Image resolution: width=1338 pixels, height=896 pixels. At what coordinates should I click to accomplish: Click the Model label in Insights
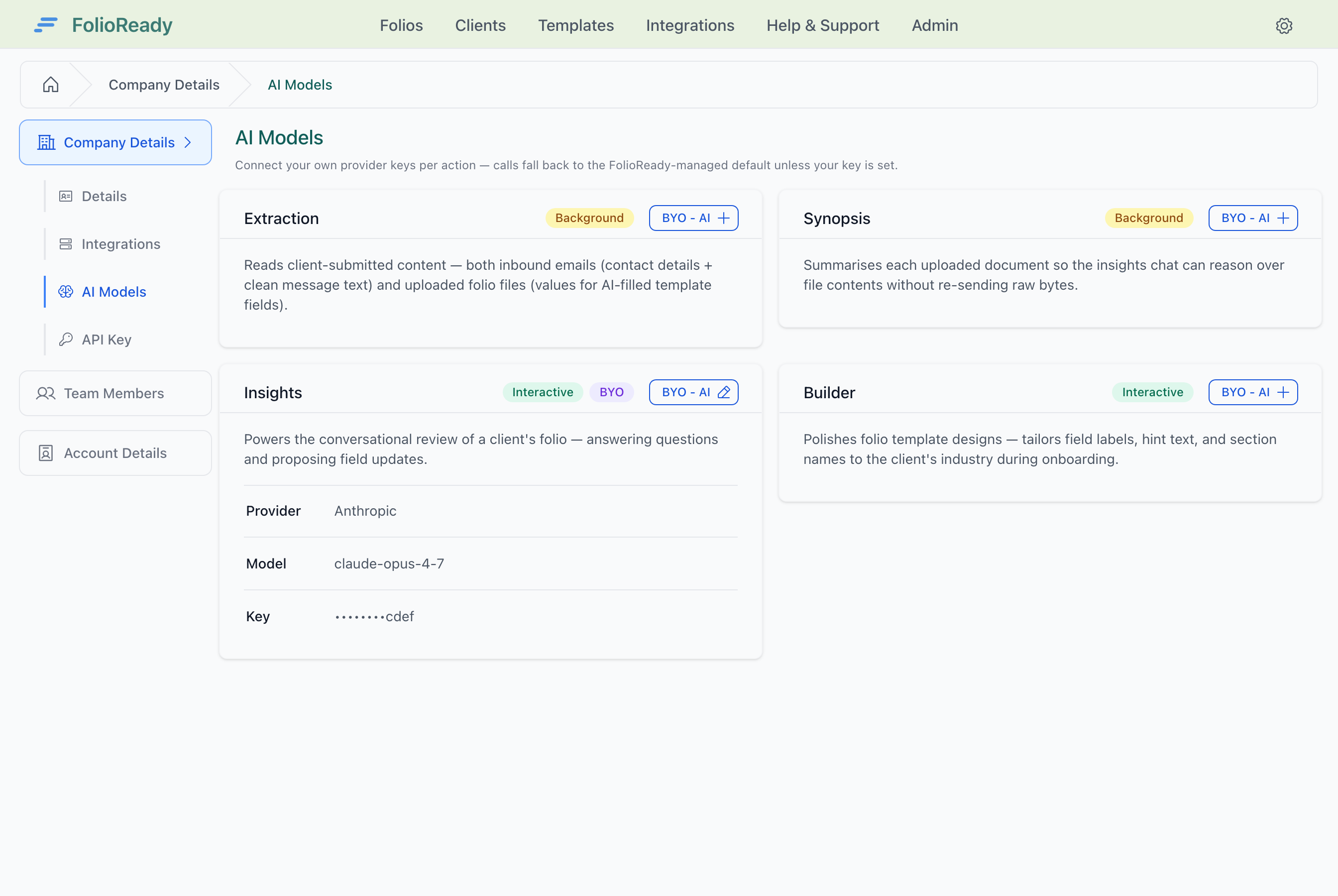pyautogui.click(x=266, y=564)
